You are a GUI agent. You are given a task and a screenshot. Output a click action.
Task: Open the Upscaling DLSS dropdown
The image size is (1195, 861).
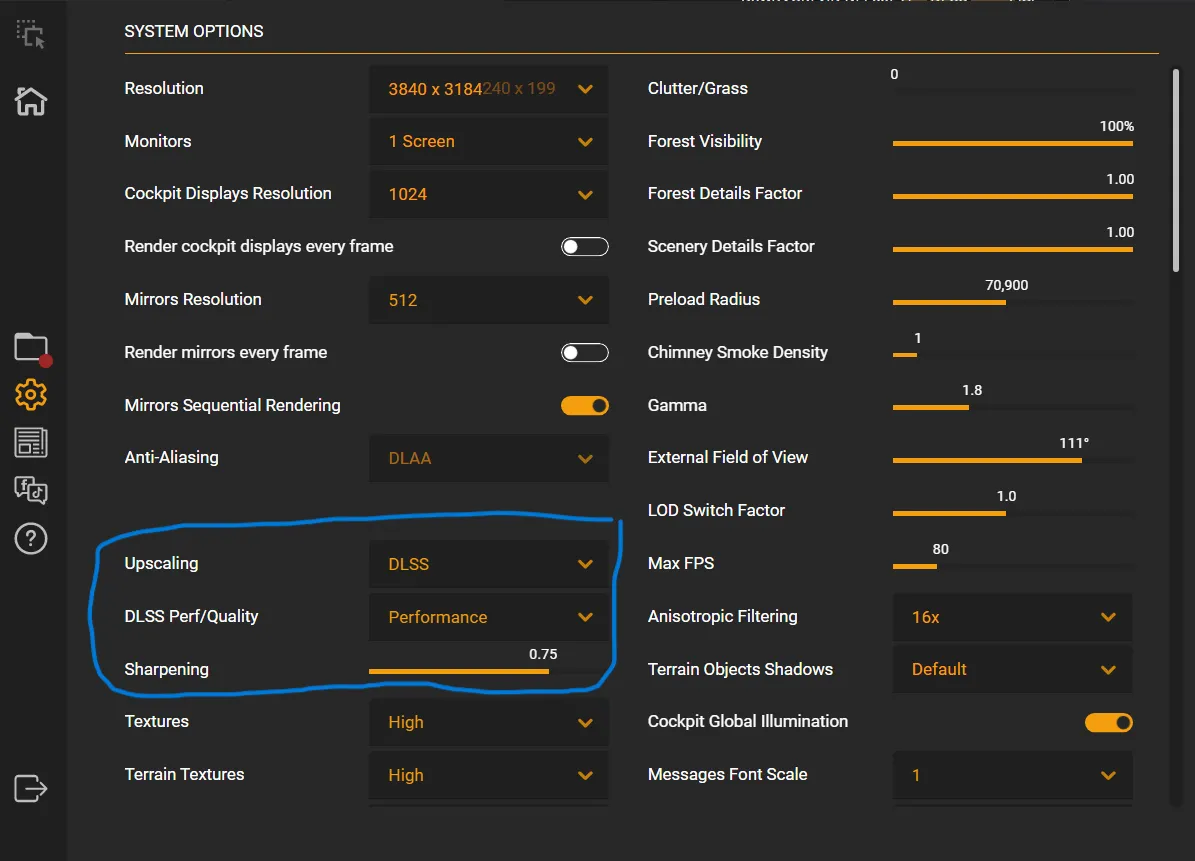click(x=489, y=565)
